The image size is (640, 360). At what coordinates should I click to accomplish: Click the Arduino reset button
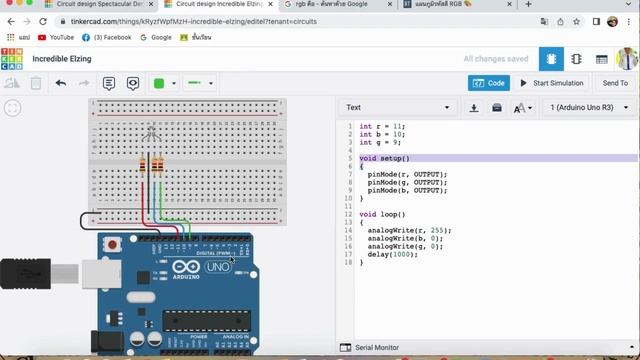[112, 245]
